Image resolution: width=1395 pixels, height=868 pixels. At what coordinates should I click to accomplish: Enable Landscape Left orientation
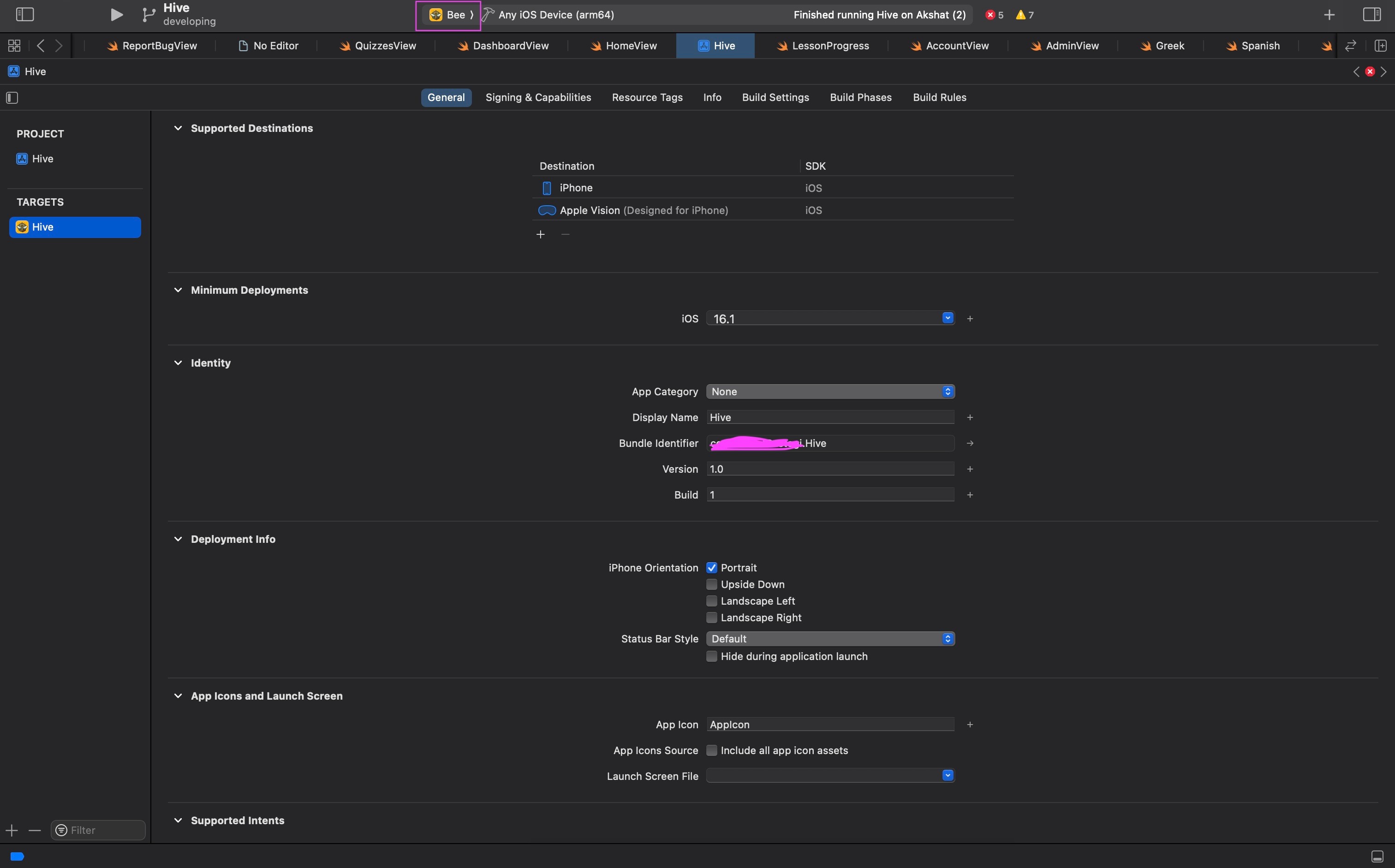711,601
